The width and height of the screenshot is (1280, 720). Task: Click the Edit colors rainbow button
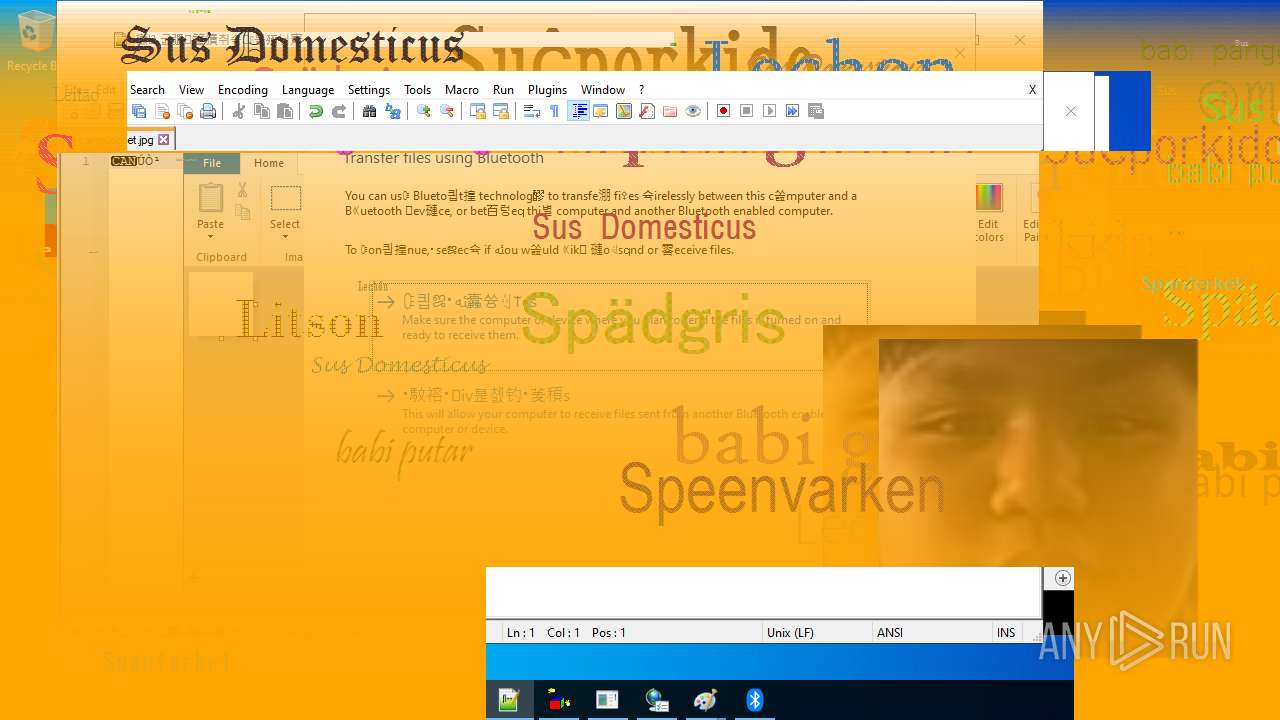click(988, 212)
